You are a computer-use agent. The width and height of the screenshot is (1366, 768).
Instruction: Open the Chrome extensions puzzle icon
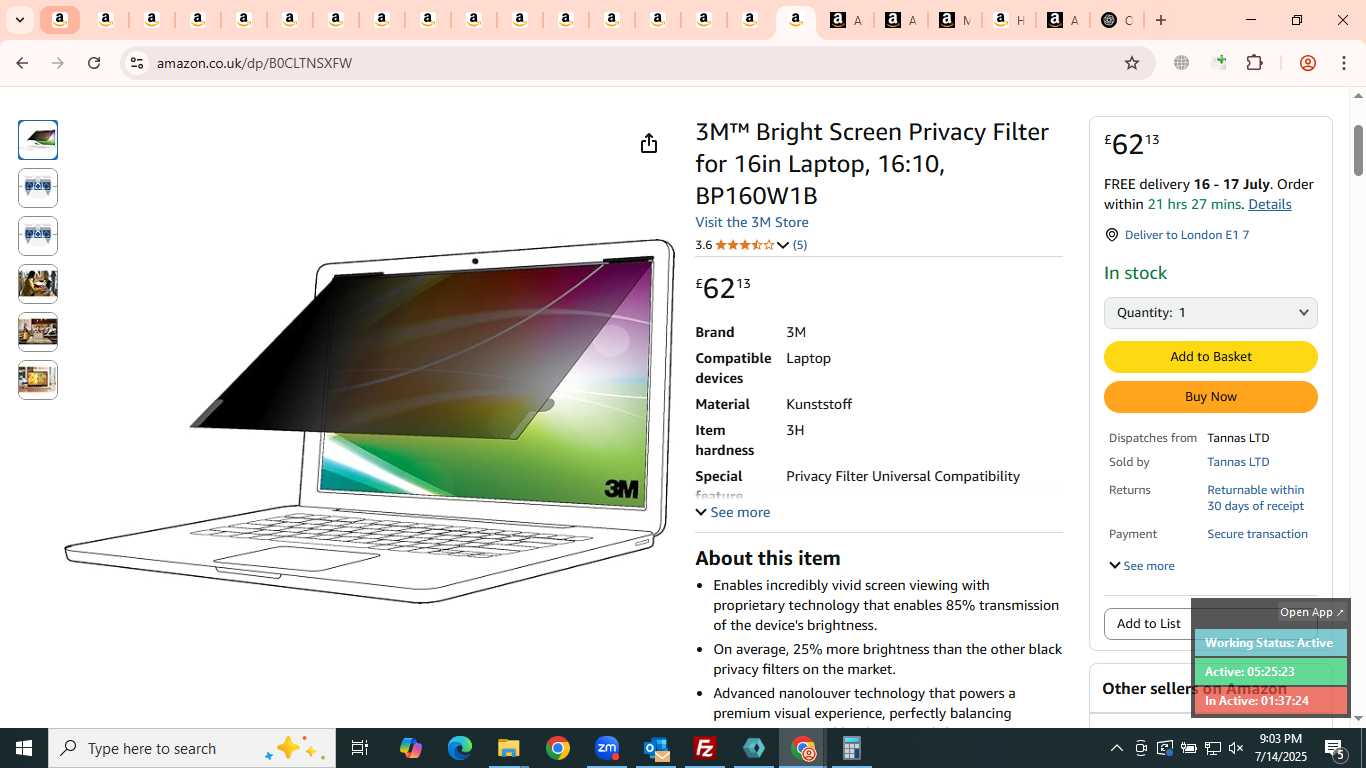point(1254,63)
